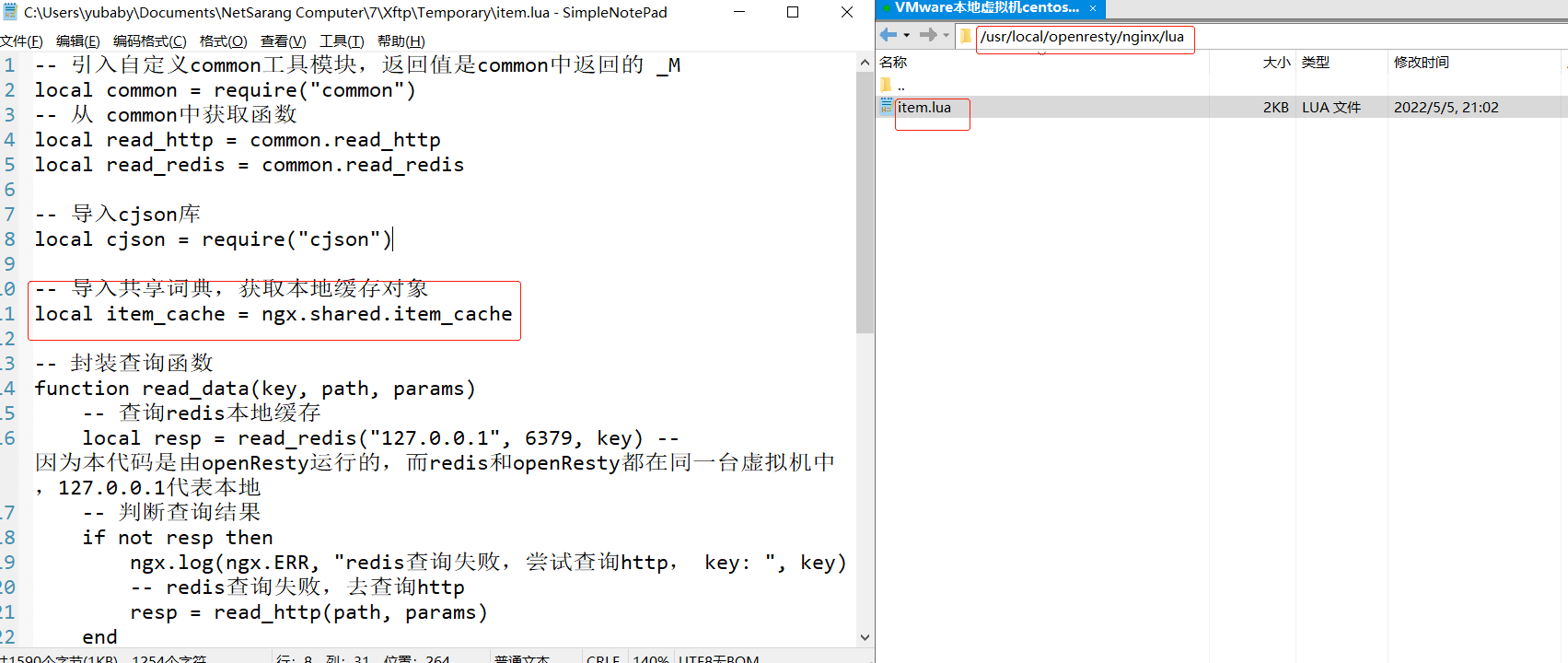Click the editor vertical scrollbar thumb
The image size is (1568, 663).
865,202
